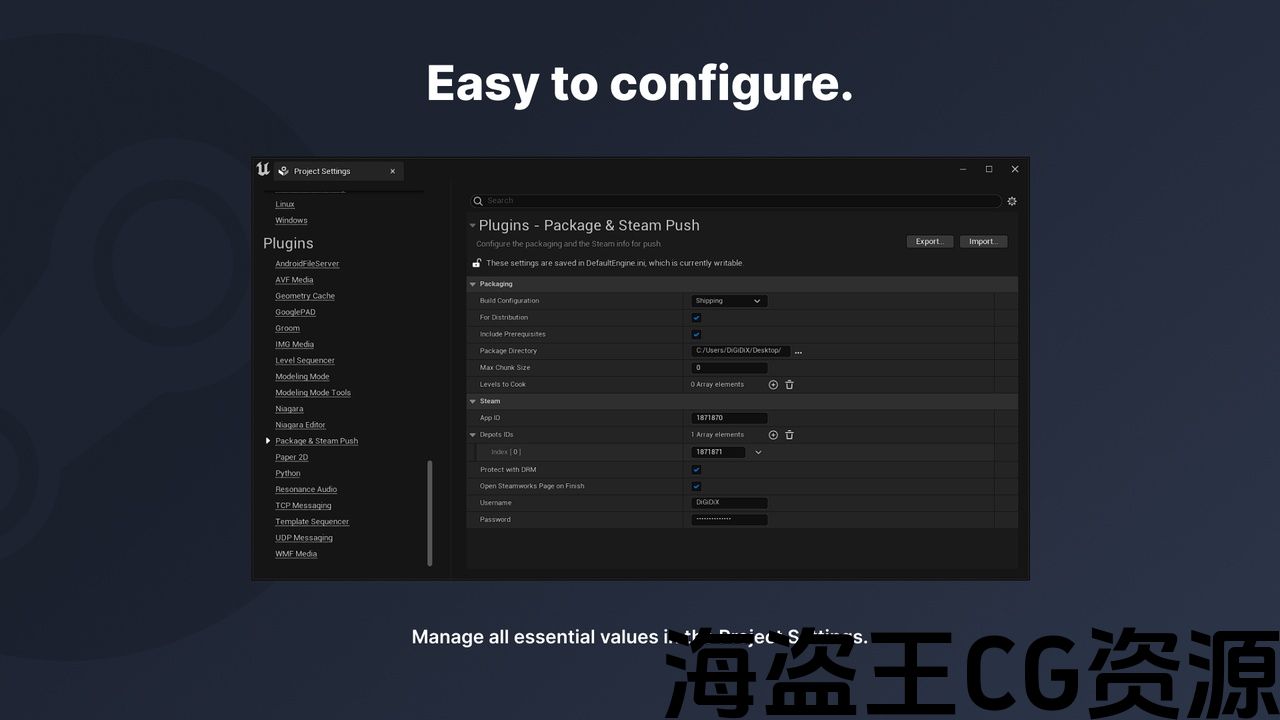Screen dimensions: 1280x720
Task: Open the Build Configuration dropdown
Action: [729, 301]
